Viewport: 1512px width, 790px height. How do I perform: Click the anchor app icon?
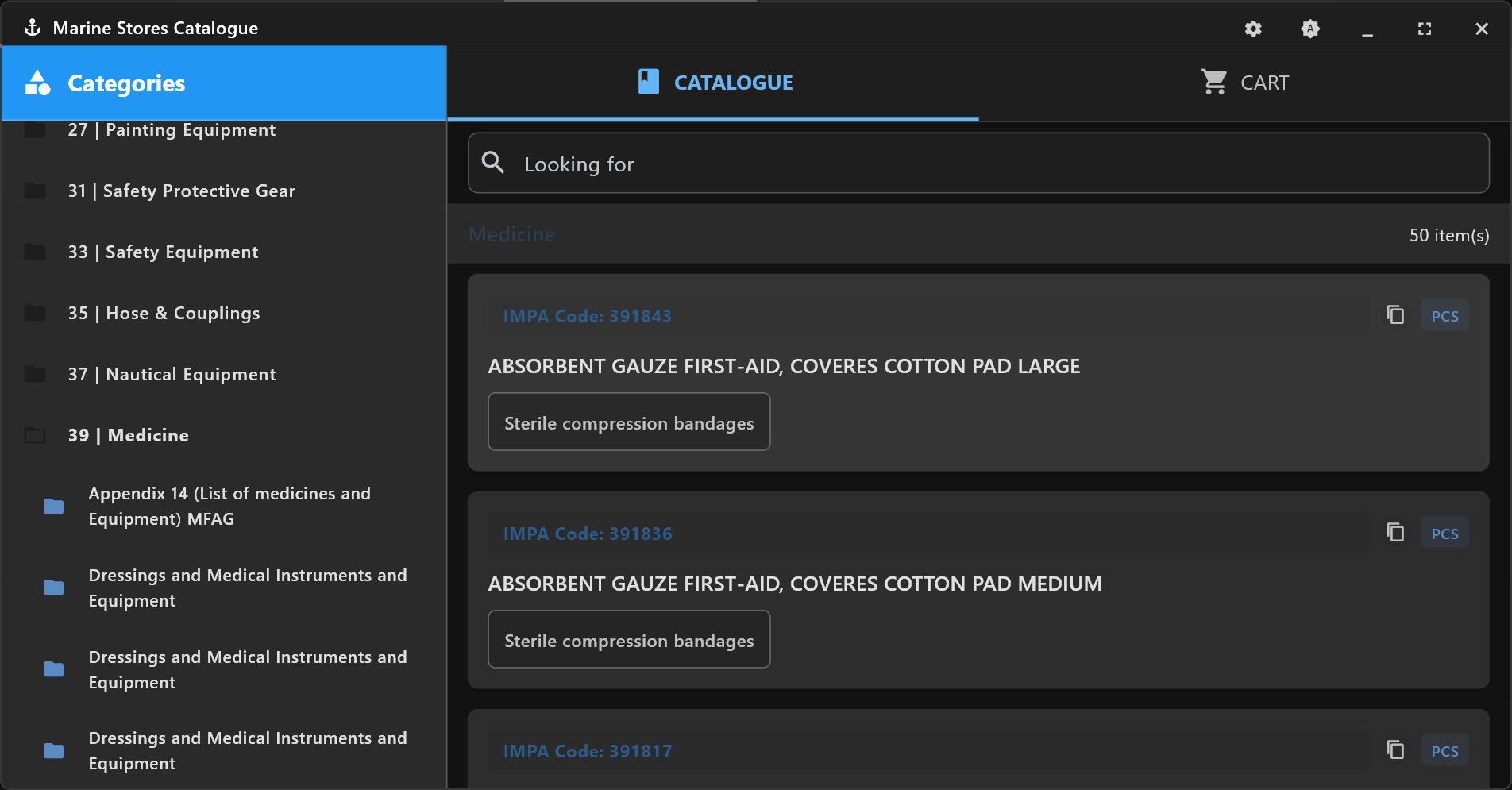[33, 28]
